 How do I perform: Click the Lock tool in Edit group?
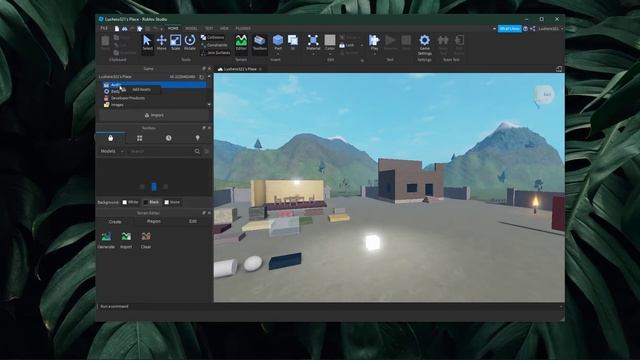(347, 45)
